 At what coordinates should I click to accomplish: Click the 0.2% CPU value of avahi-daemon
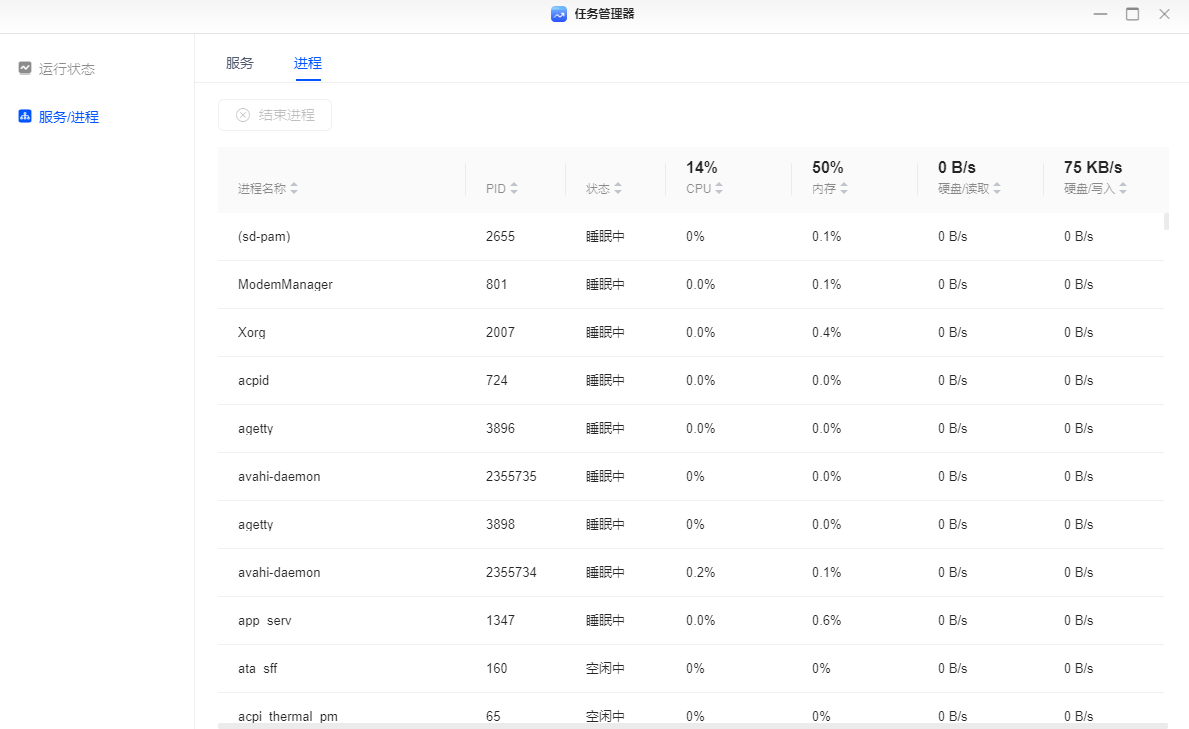pyautogui.click(x=701, y=572)
